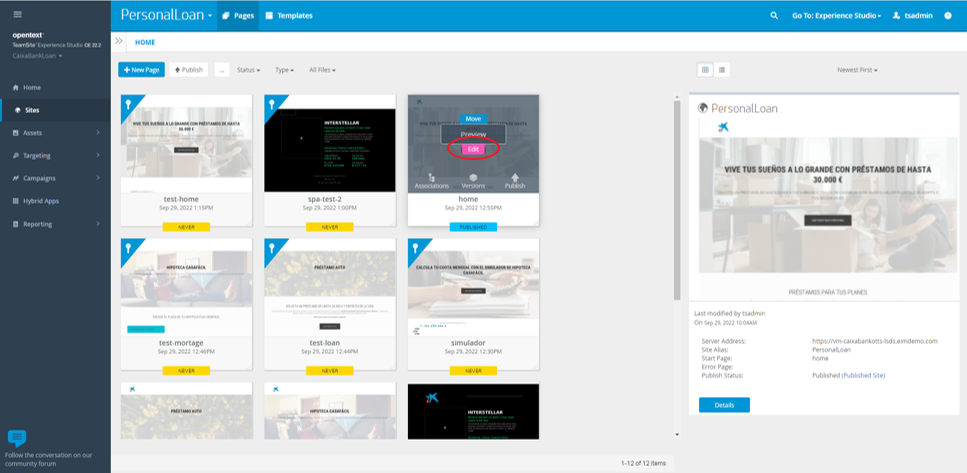The image size is (967, 473).
Task: Select the simulador page thumbnail
Action: (x=474, y=287)
